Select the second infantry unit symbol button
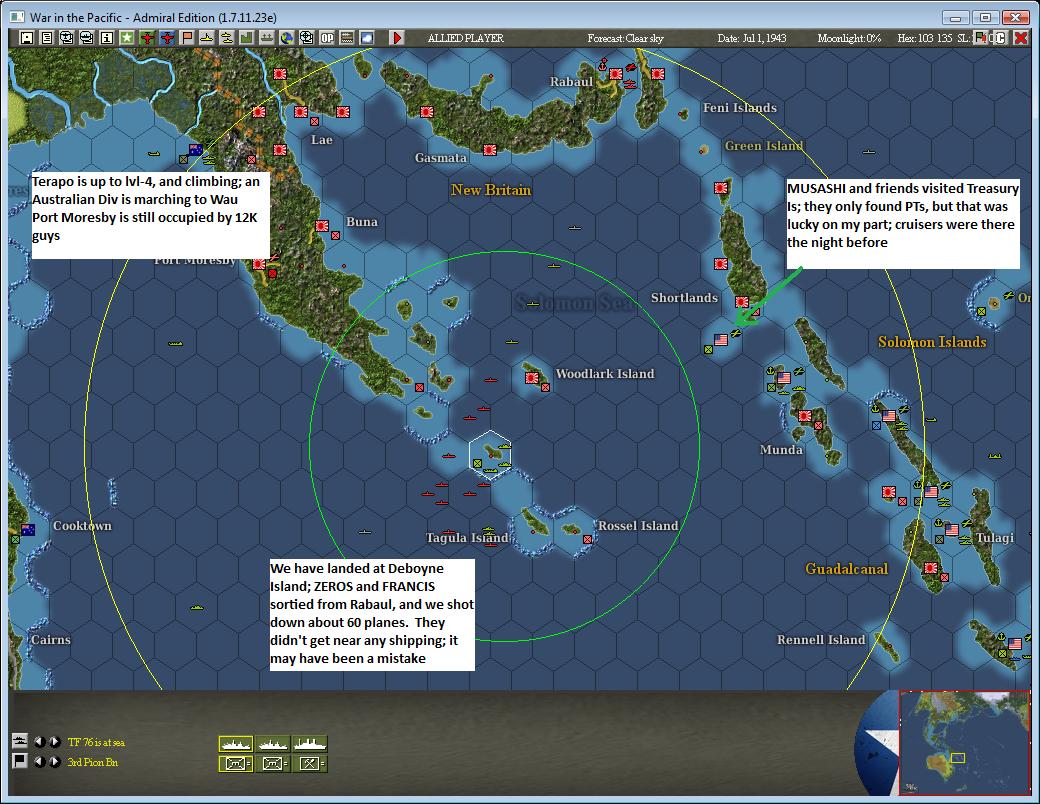1040x804 pixels. (x=273, y=764)
